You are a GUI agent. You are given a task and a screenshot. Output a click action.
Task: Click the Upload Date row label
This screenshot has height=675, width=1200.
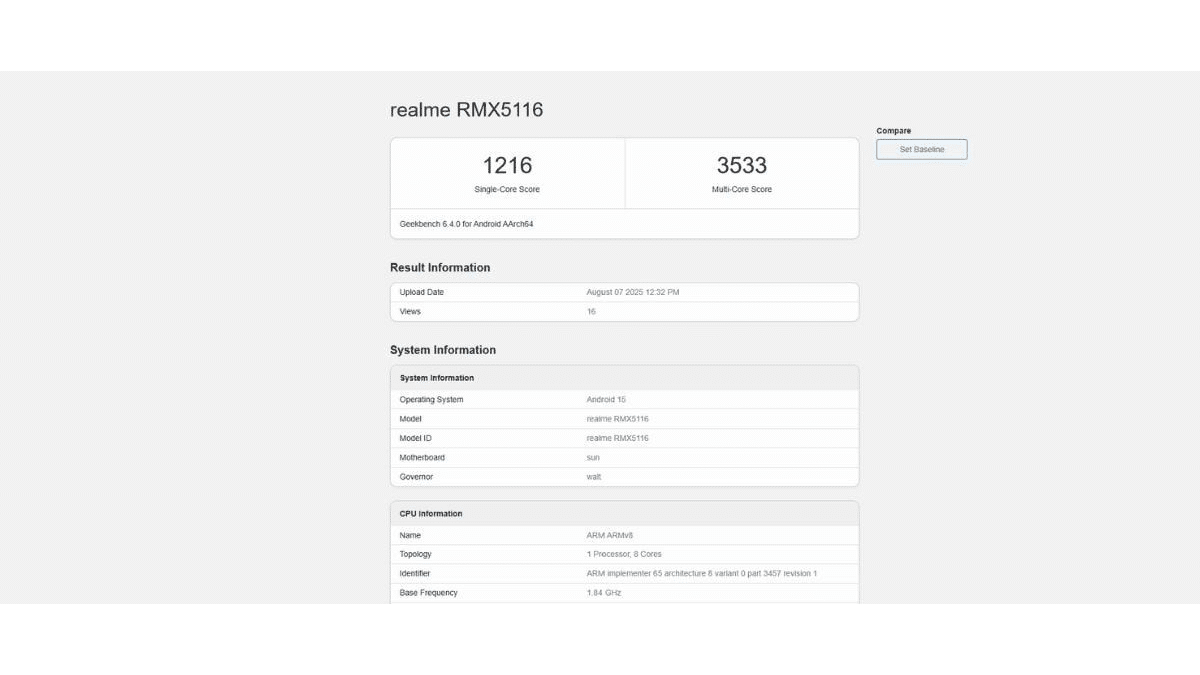pos(422,292)
